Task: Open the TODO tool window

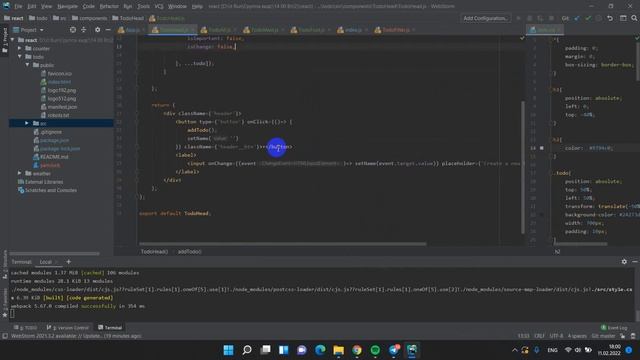Action: pos(25,328)
